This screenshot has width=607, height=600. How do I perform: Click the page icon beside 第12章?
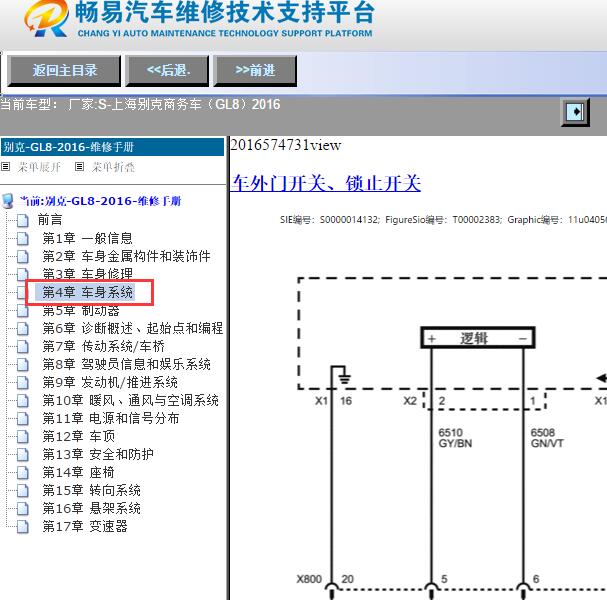point(23,436)
